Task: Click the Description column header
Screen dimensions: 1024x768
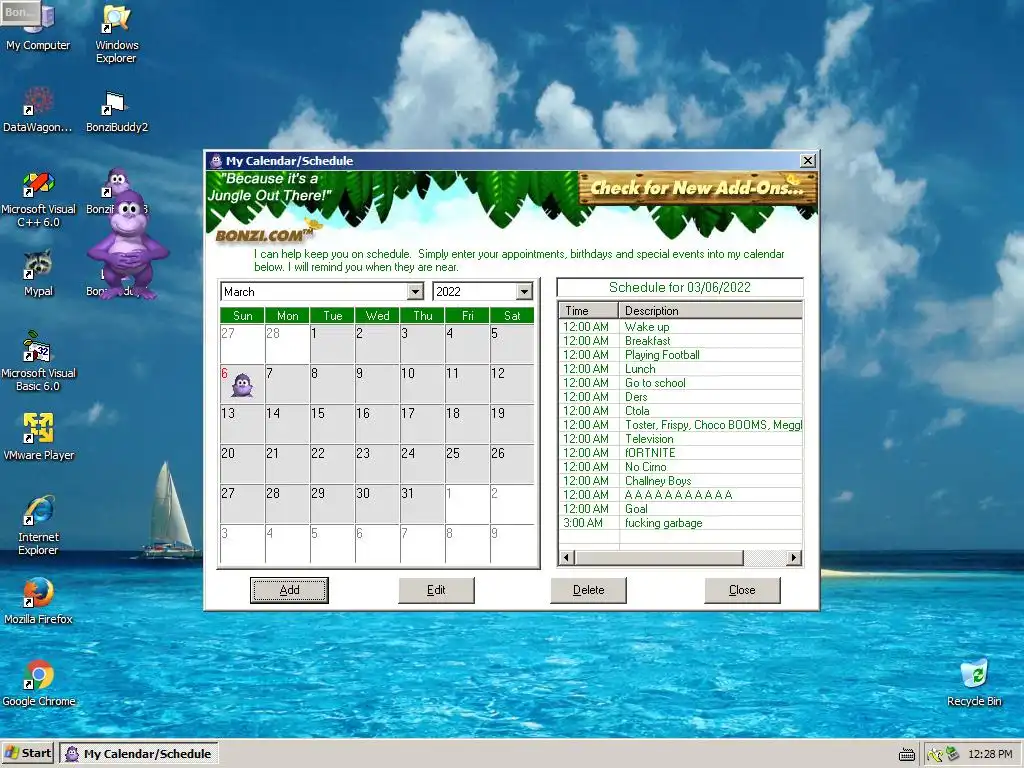Action: (x=710, y=311)
